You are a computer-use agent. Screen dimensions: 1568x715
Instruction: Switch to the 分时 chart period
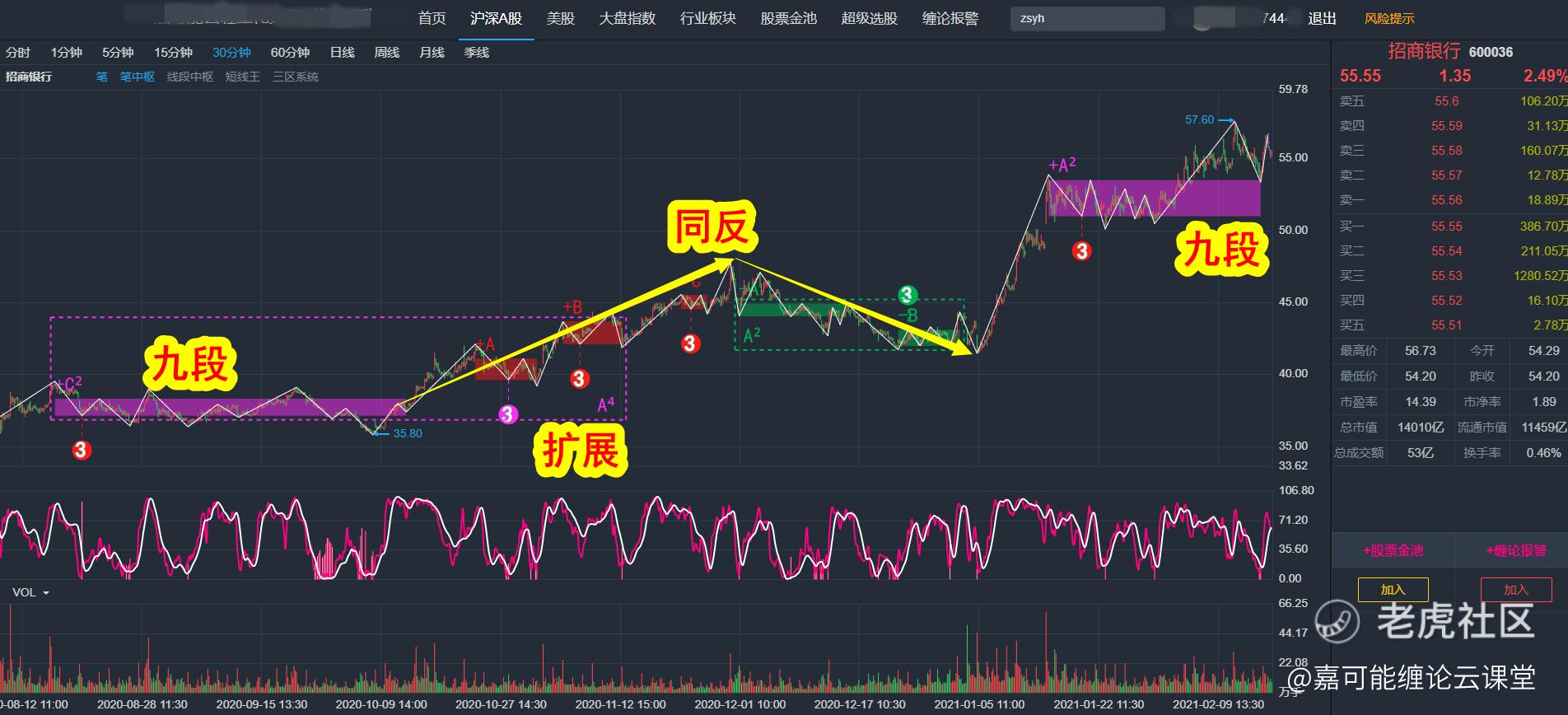click(x=18, y=52)
